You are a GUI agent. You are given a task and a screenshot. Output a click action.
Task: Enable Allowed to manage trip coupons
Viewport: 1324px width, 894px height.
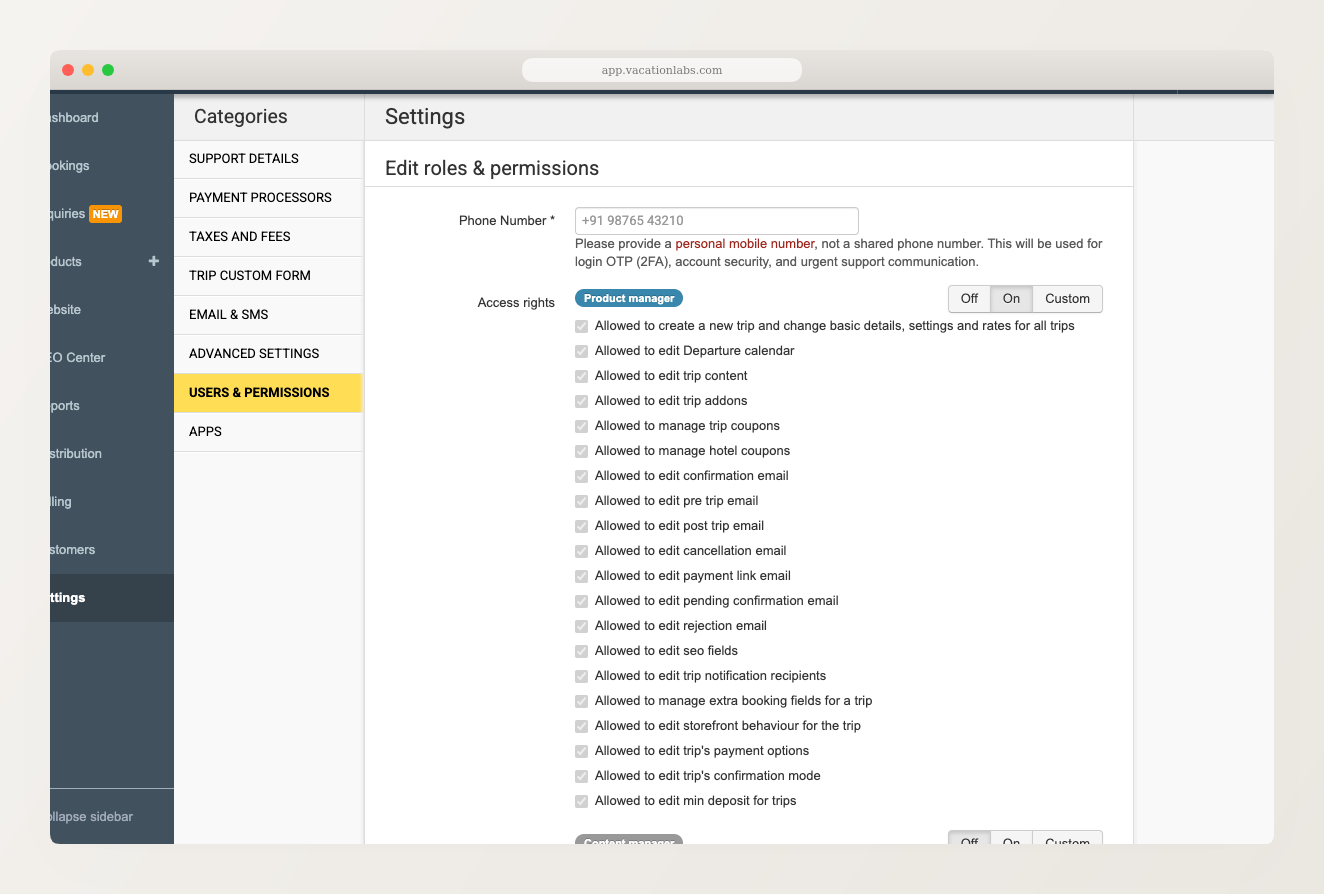[x=581, y=426]
